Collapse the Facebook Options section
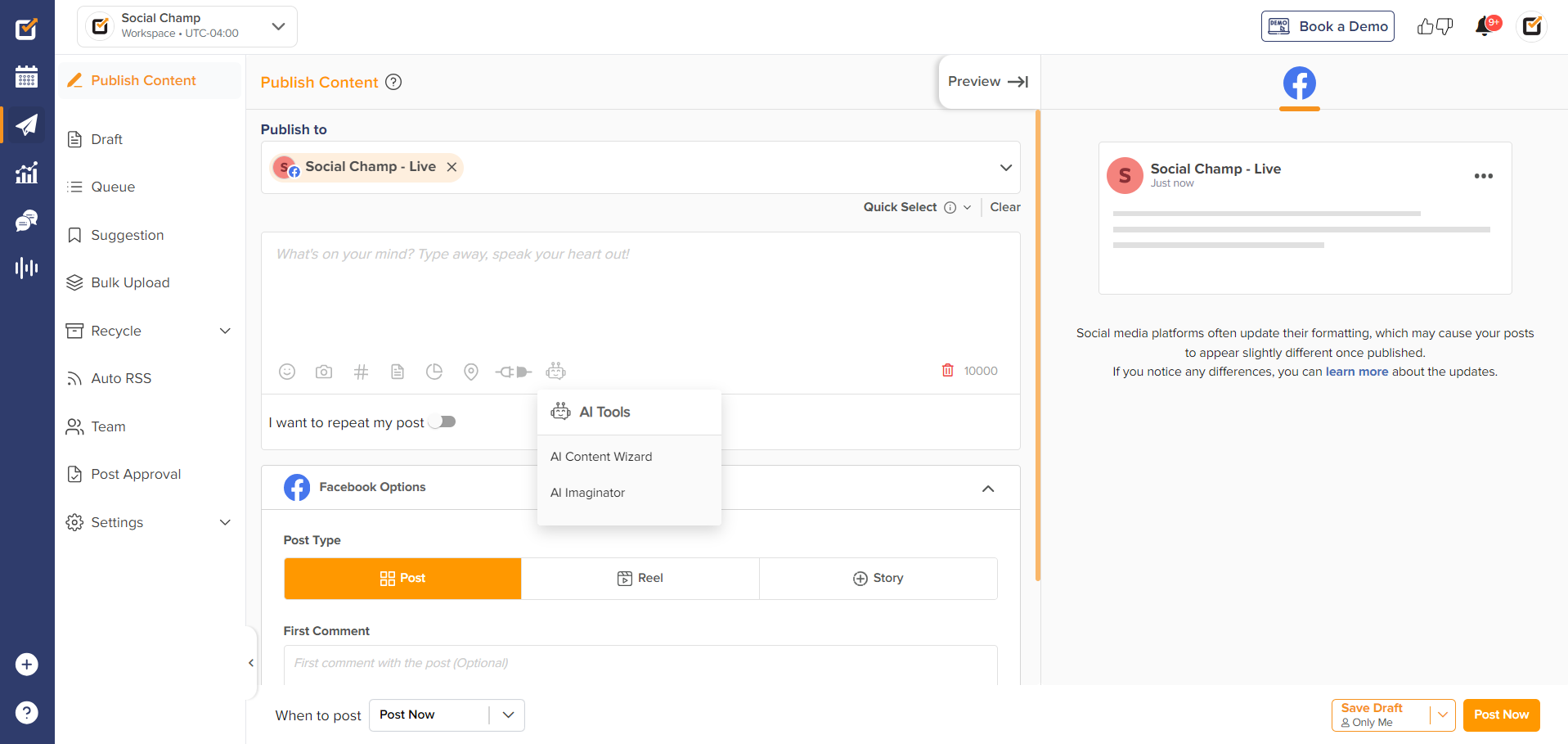 coord(988,489)
